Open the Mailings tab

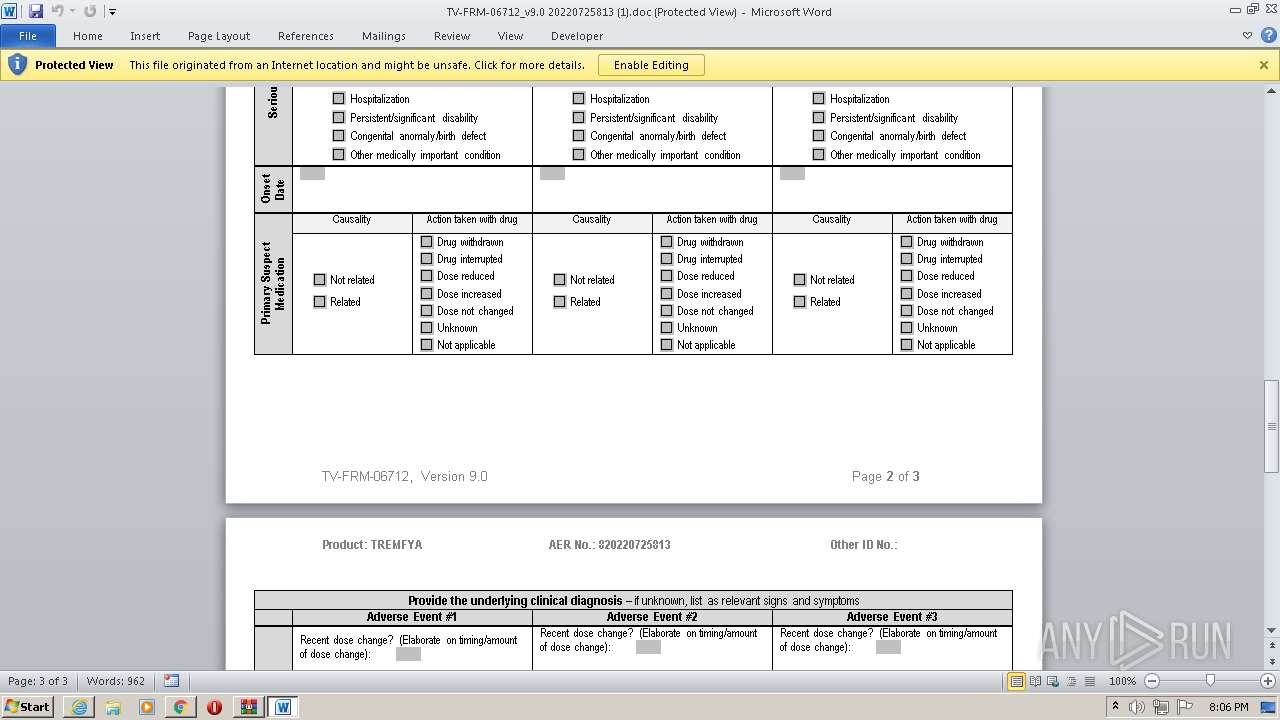coord(384,36)
